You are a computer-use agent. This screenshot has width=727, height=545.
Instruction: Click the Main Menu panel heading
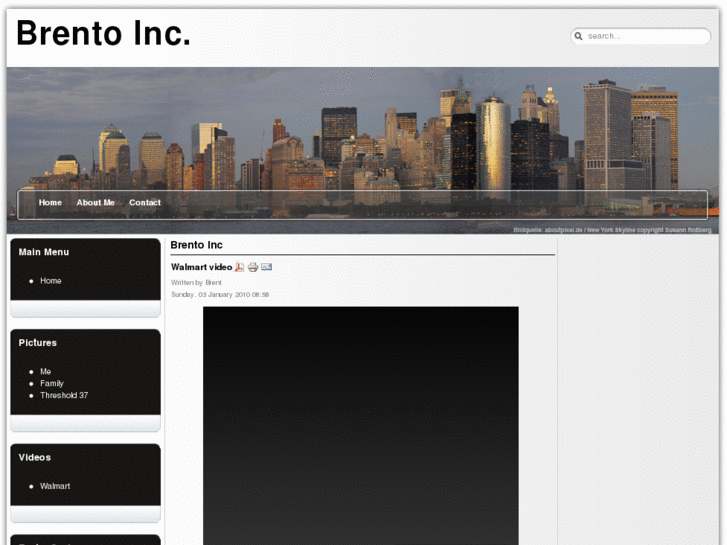pyautogui.click(x=44, y=252)
